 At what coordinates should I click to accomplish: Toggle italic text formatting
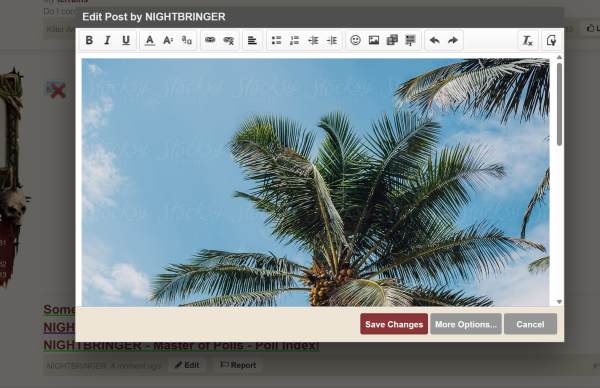click(108, 40)
